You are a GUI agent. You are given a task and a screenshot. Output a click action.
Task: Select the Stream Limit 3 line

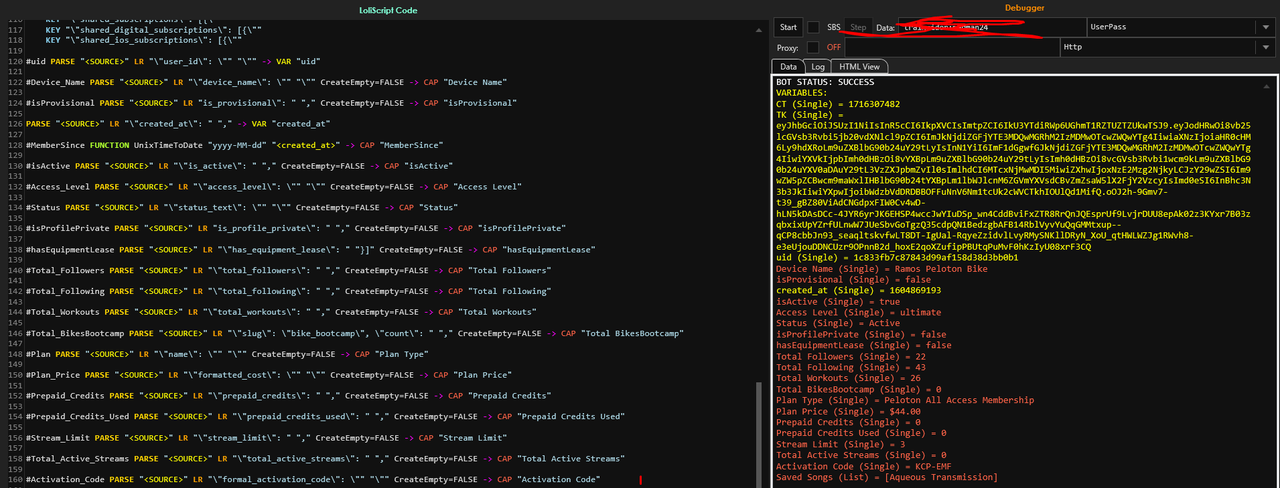point(843,444)
